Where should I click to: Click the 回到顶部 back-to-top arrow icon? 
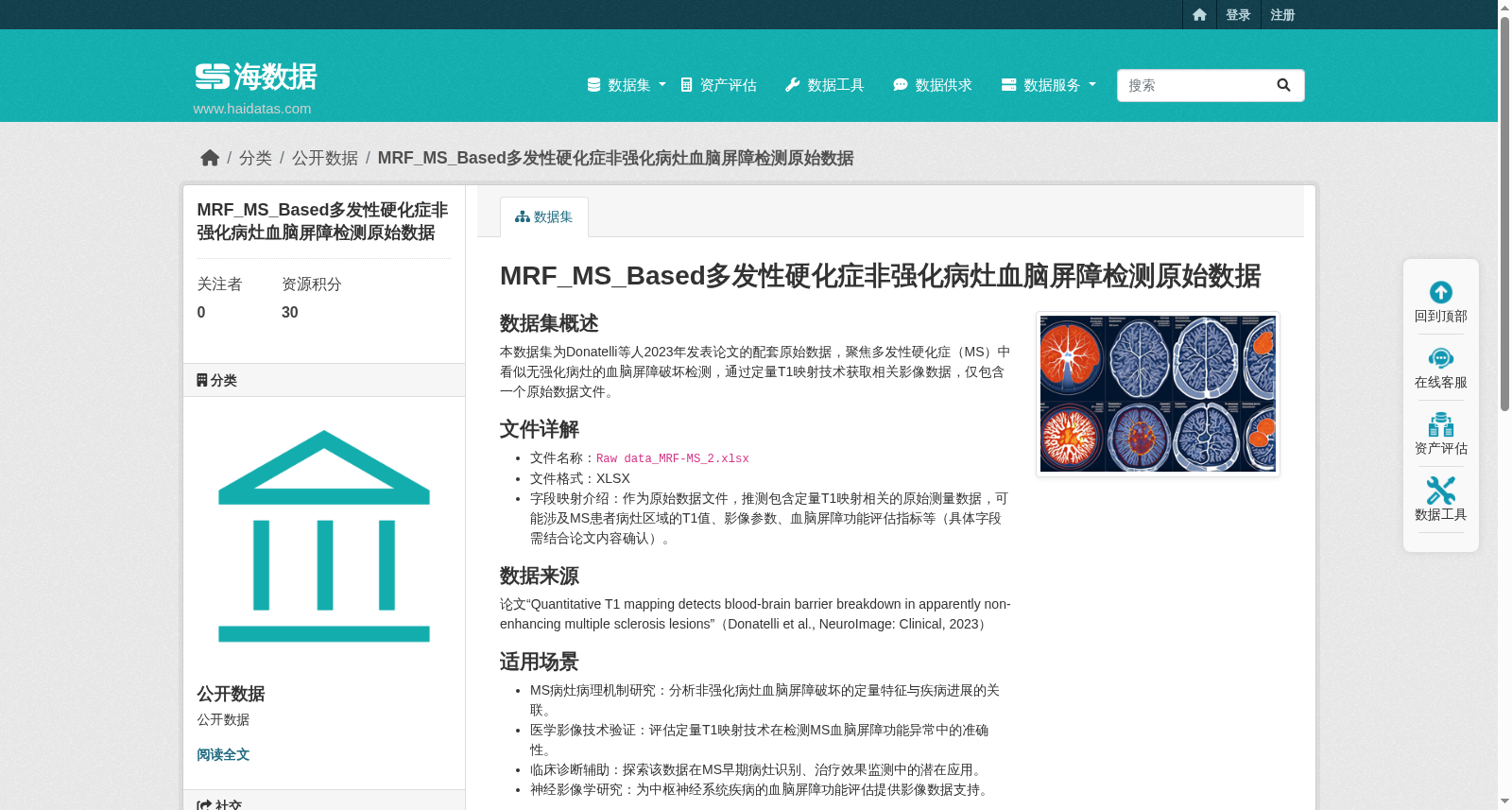pos(1441,292)
